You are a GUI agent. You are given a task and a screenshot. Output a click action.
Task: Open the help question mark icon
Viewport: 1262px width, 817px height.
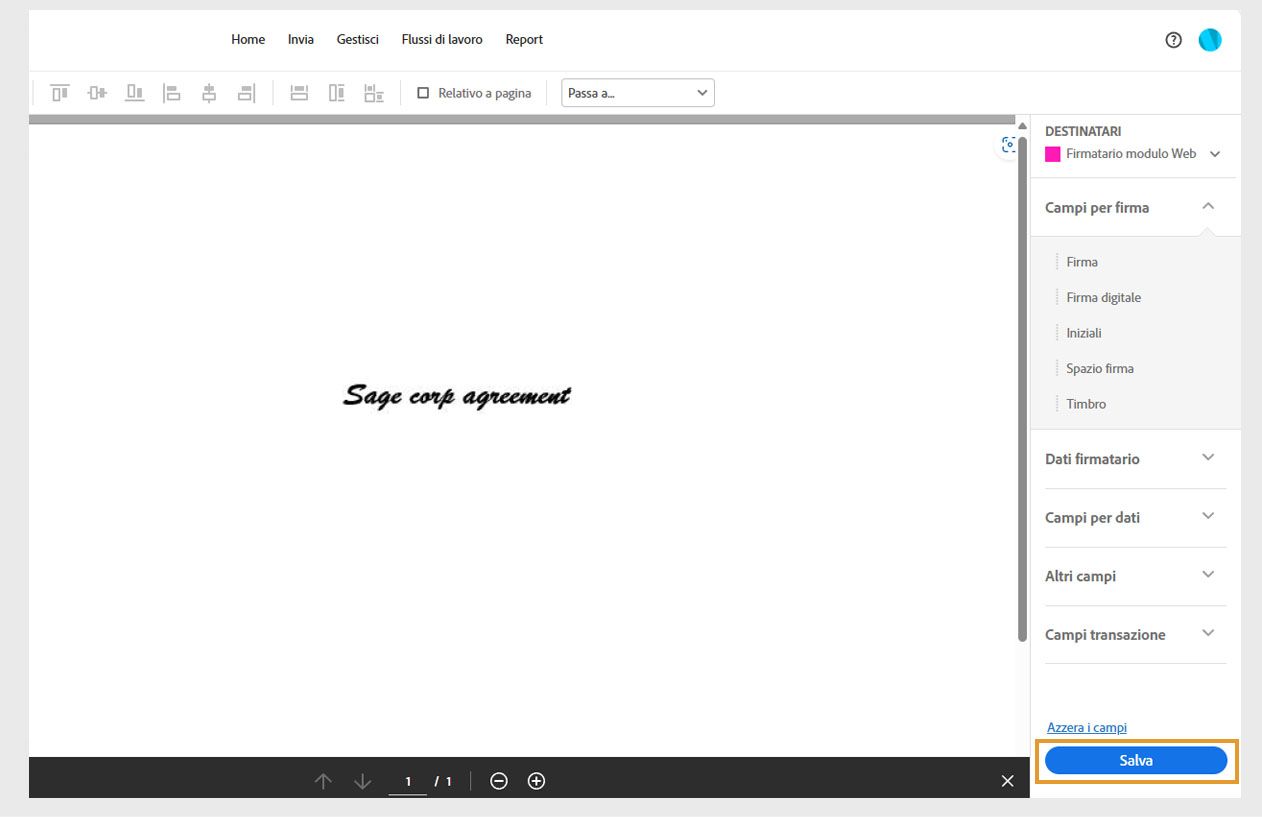point(1174,40)
